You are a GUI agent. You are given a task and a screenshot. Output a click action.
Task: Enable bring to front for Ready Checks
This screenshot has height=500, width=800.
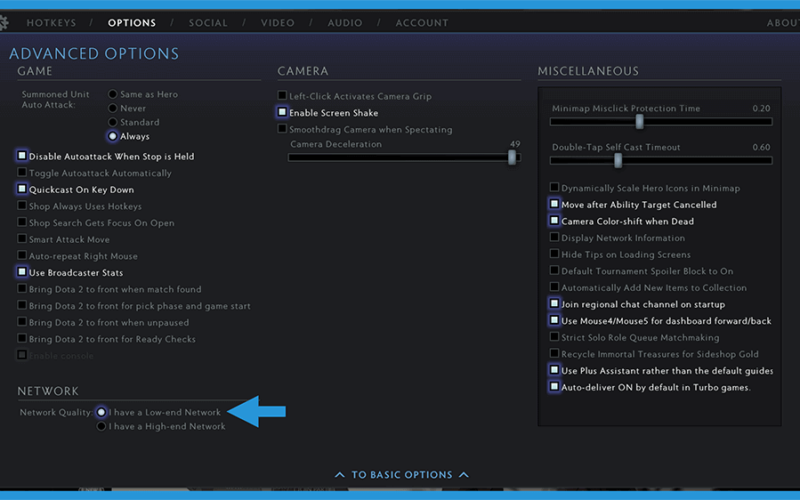click(22, 338)
